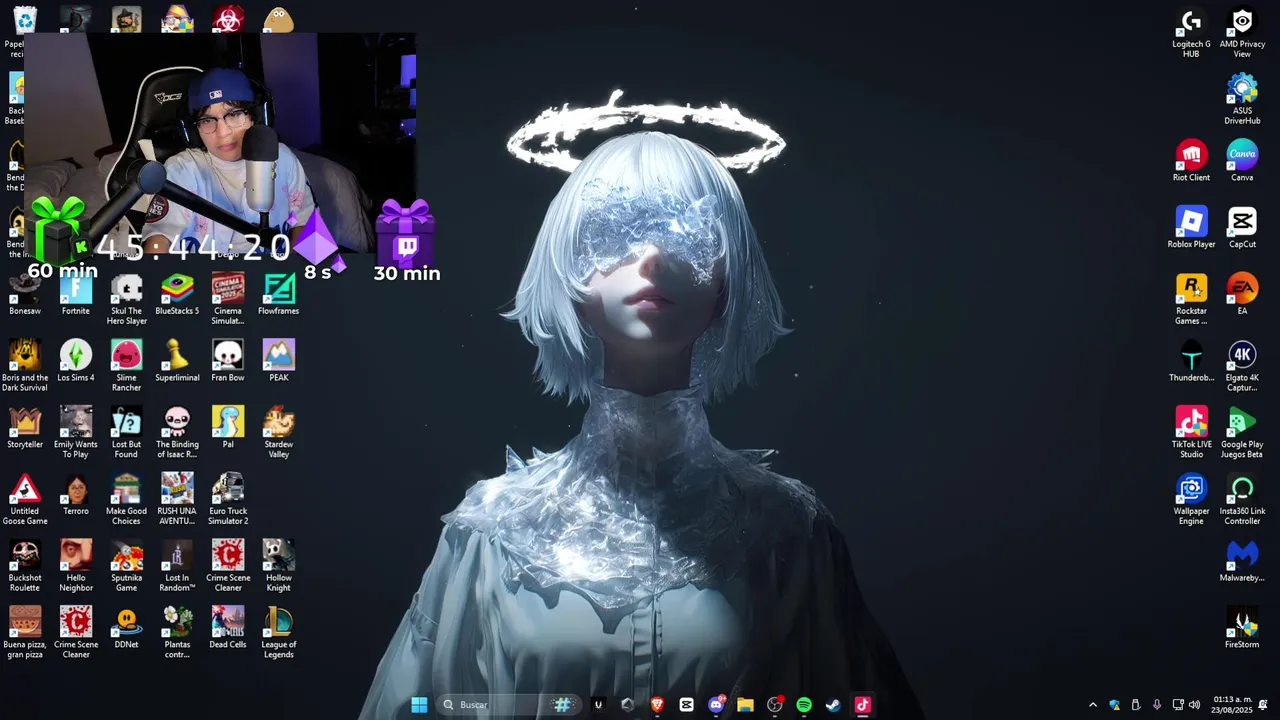The height and width of the screenshot is (720, 1280).
Task: Launch Emily Wants To Play shortcut
Action: (x=75, y=433)
